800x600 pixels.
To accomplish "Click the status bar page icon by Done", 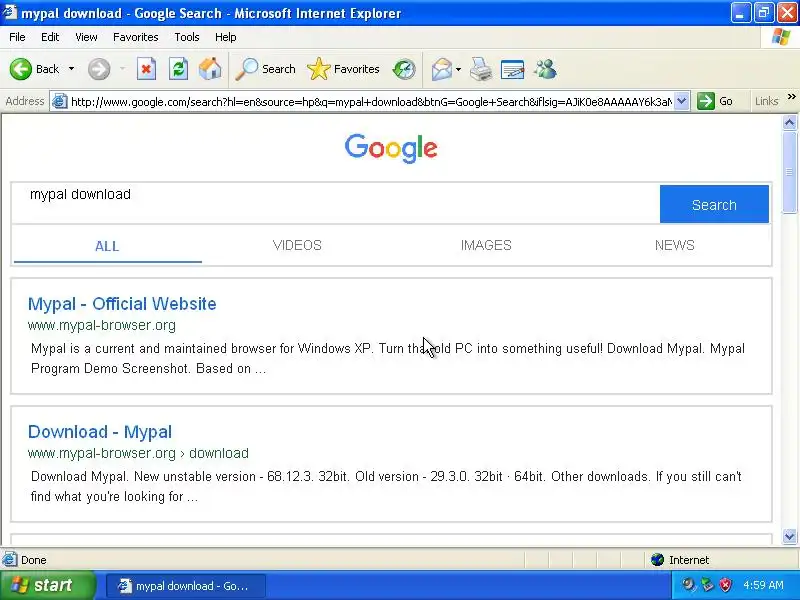I will (x=9, y=560).
